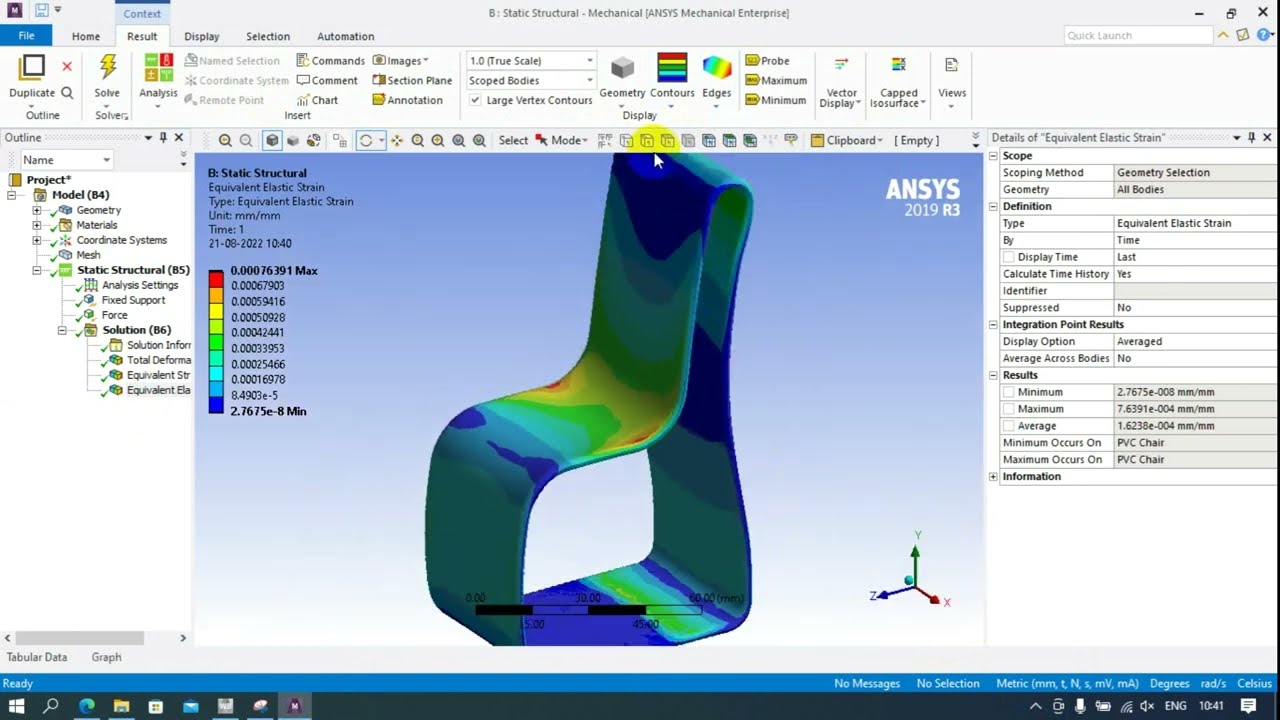Image resolution: width=1280 pixels, height=720 pixels.
Task: Open the 1.0 (True Scale) dropdown
Action: coord(530,61)
